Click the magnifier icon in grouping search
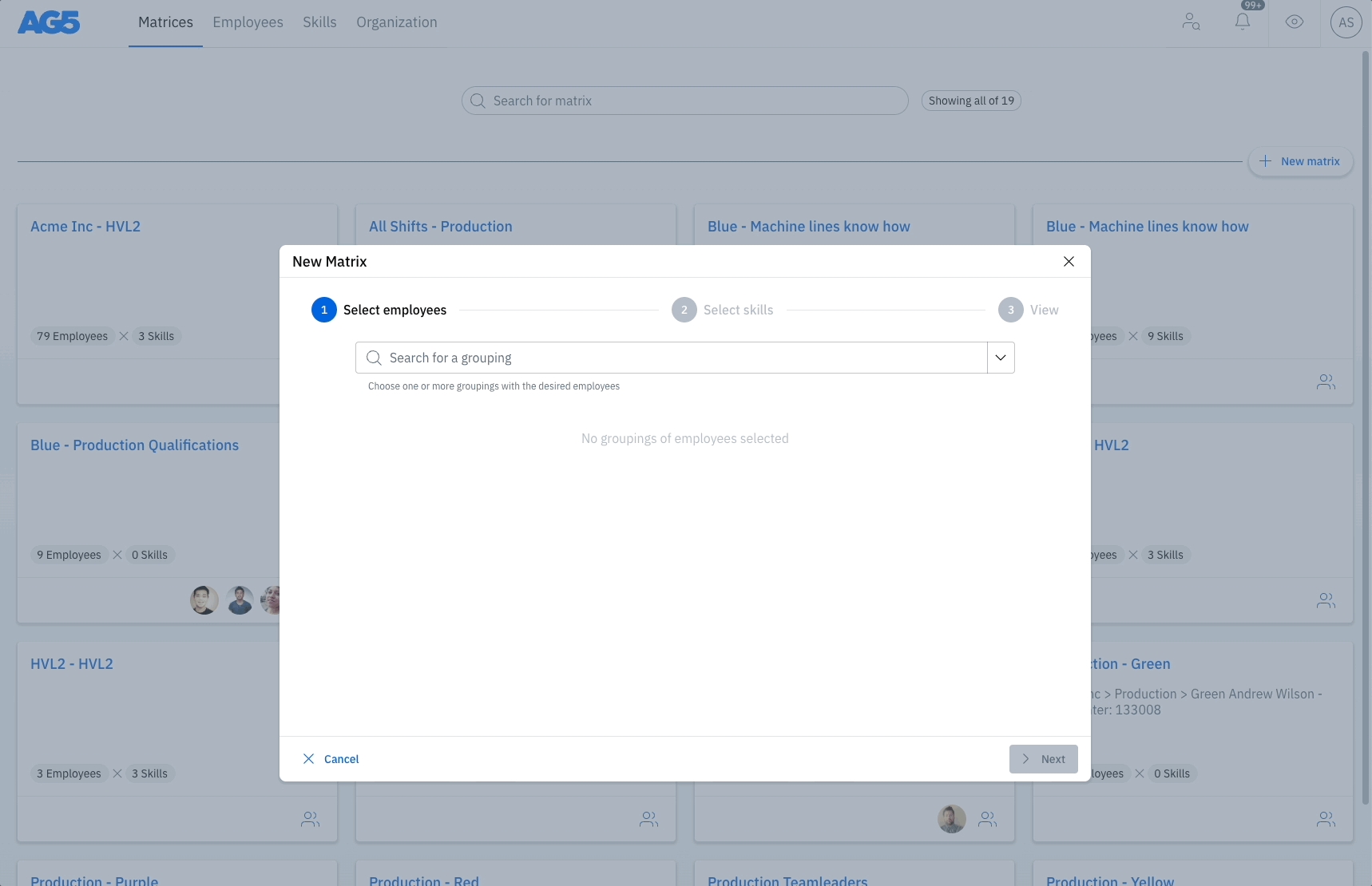The image size is (1372, 886). point(374,358)
